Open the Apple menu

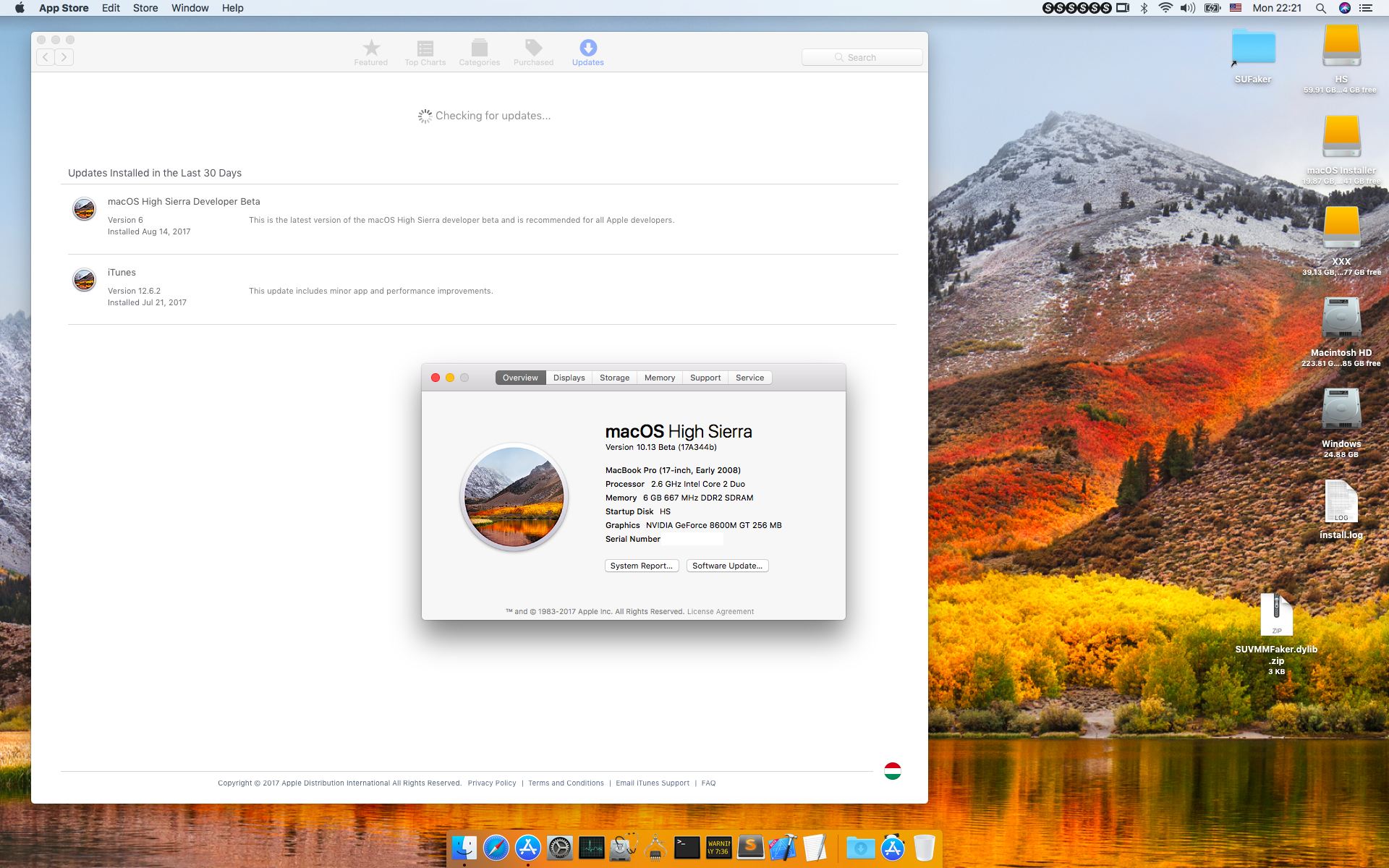pyautogui.click(x=20, y=8)
